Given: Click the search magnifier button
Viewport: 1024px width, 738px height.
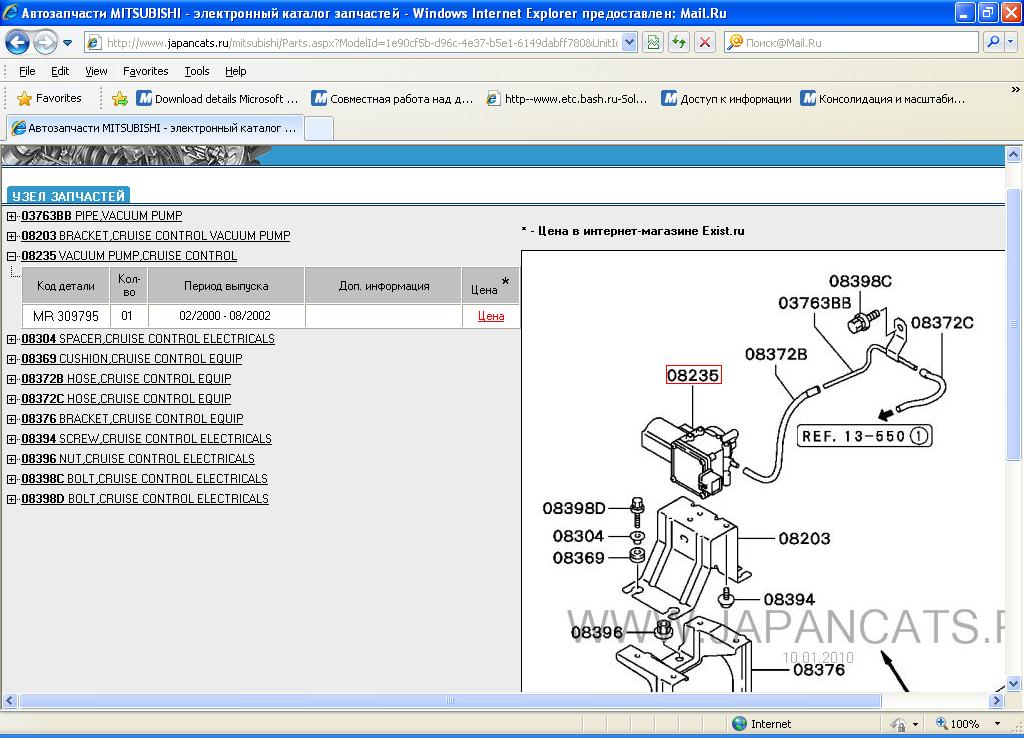Looking at the screenshot, I should click(994, 42).
